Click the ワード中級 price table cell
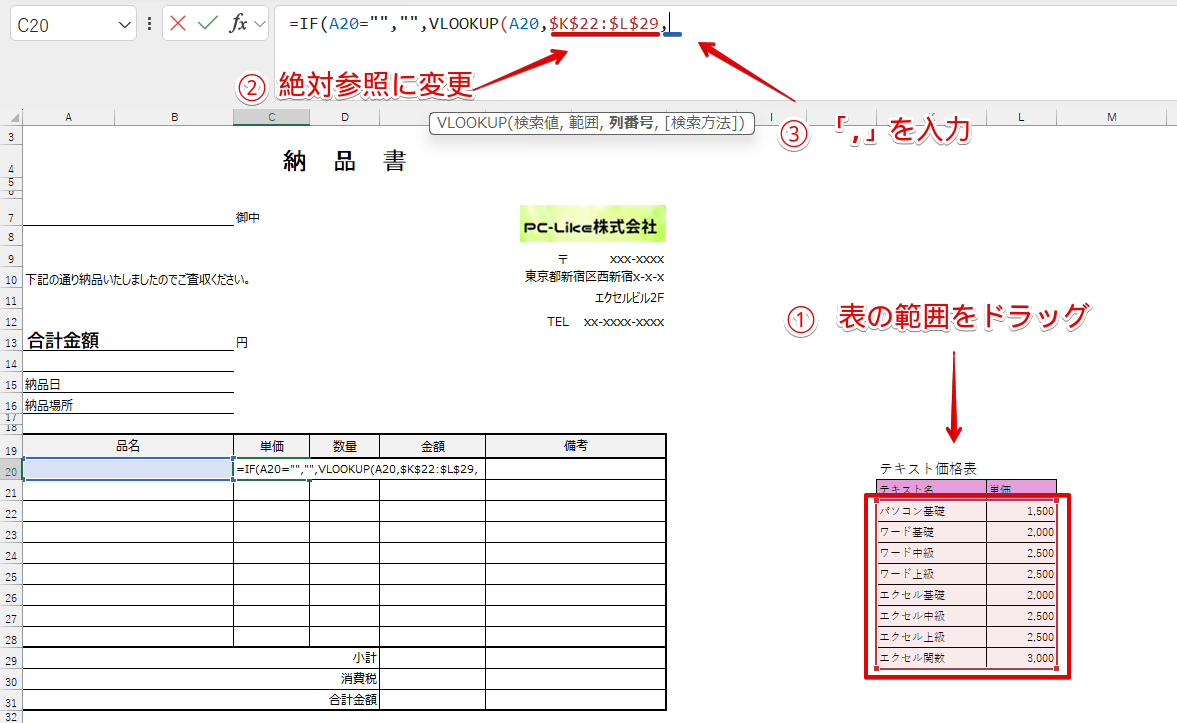The height and width of the screenshot is (723, 1177). (932, 553)
